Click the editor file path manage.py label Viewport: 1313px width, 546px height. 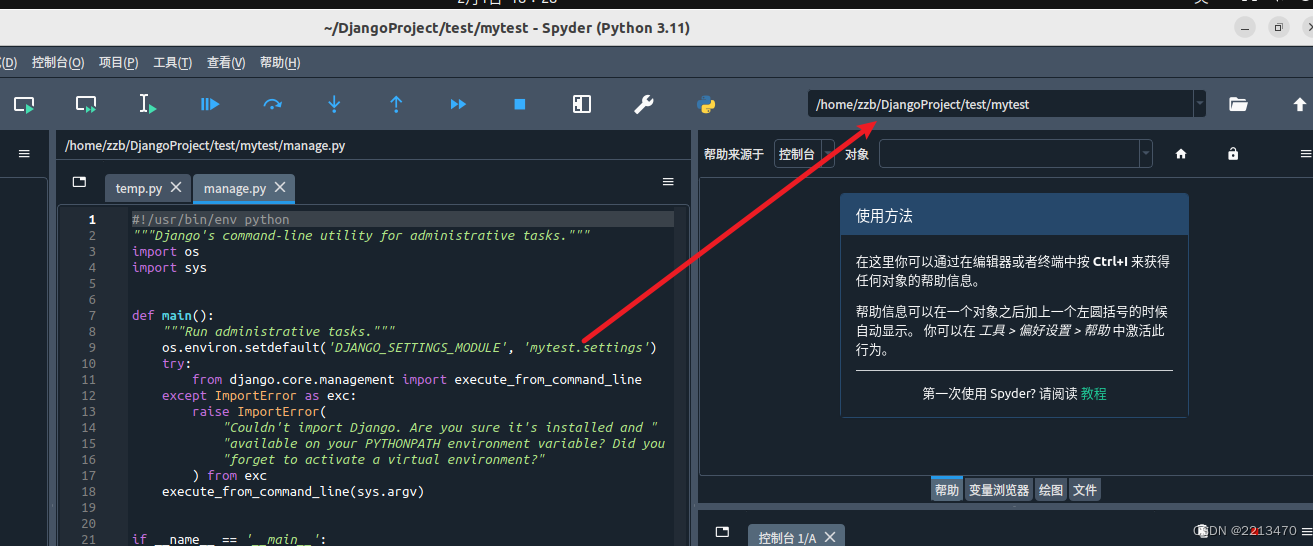tap(205, 145)
